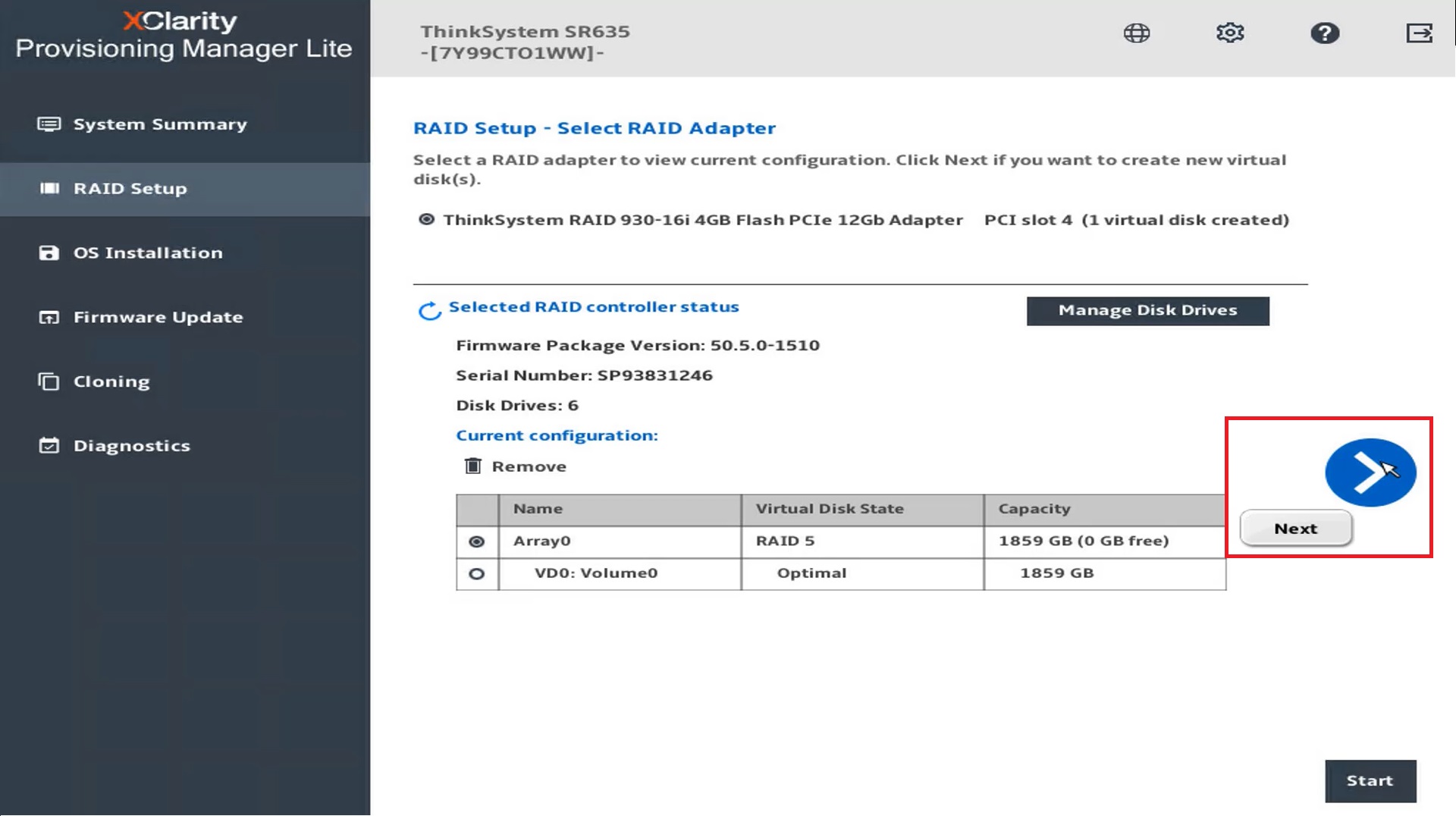The width and height of the screenshot is (1456, 816).
Task: Refresh the selected RAID controller status
Action: click(x=429, y=310)
